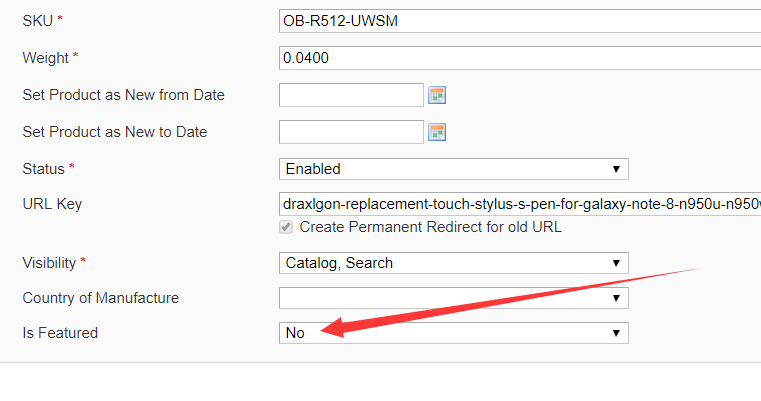Click the "URL Key" label text
The image size is (761, 401).
tap(52, 204)
